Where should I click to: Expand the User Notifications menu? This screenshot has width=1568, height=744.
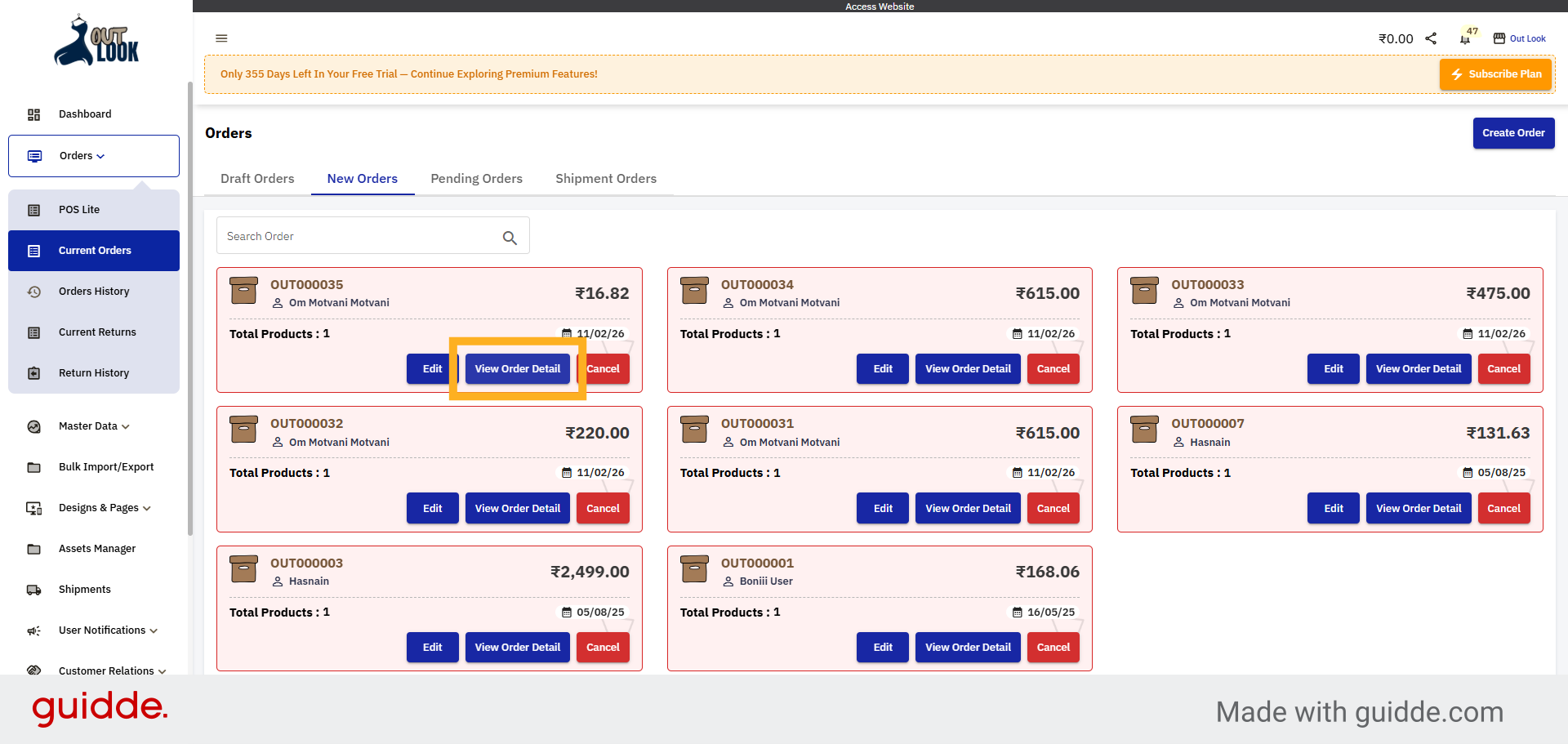pos(108,630)
